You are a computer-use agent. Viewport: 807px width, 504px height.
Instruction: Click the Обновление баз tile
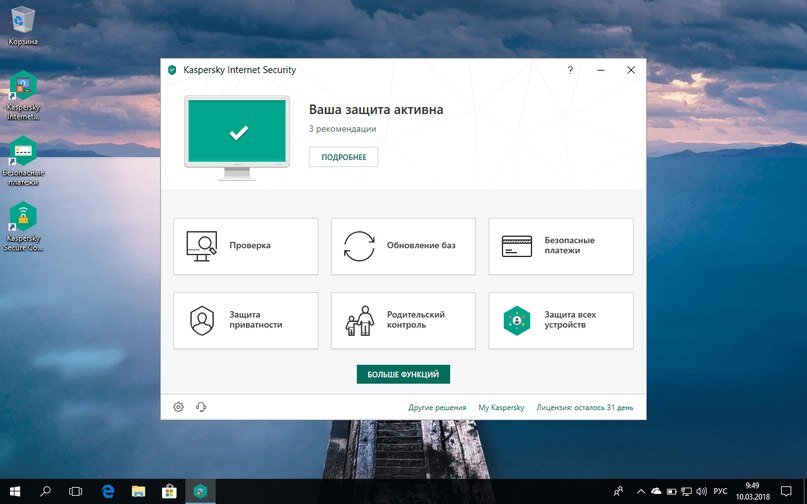point(403,246)
